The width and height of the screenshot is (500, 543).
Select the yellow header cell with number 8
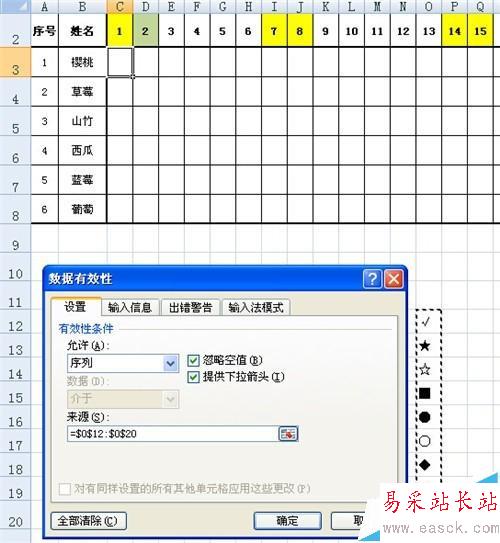coord(300,31)
